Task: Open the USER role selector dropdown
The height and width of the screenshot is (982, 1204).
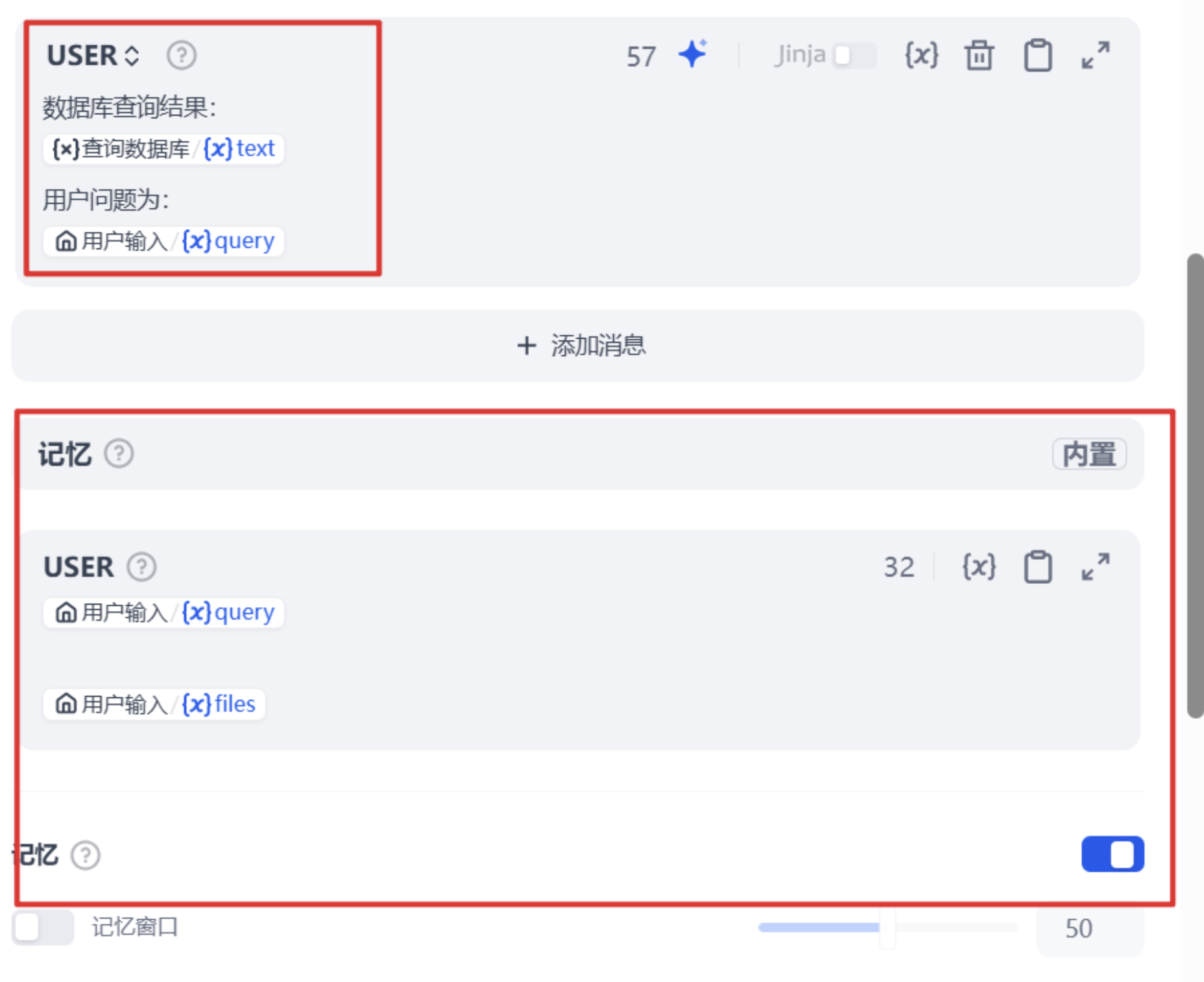Action: [x=93, y=56]
